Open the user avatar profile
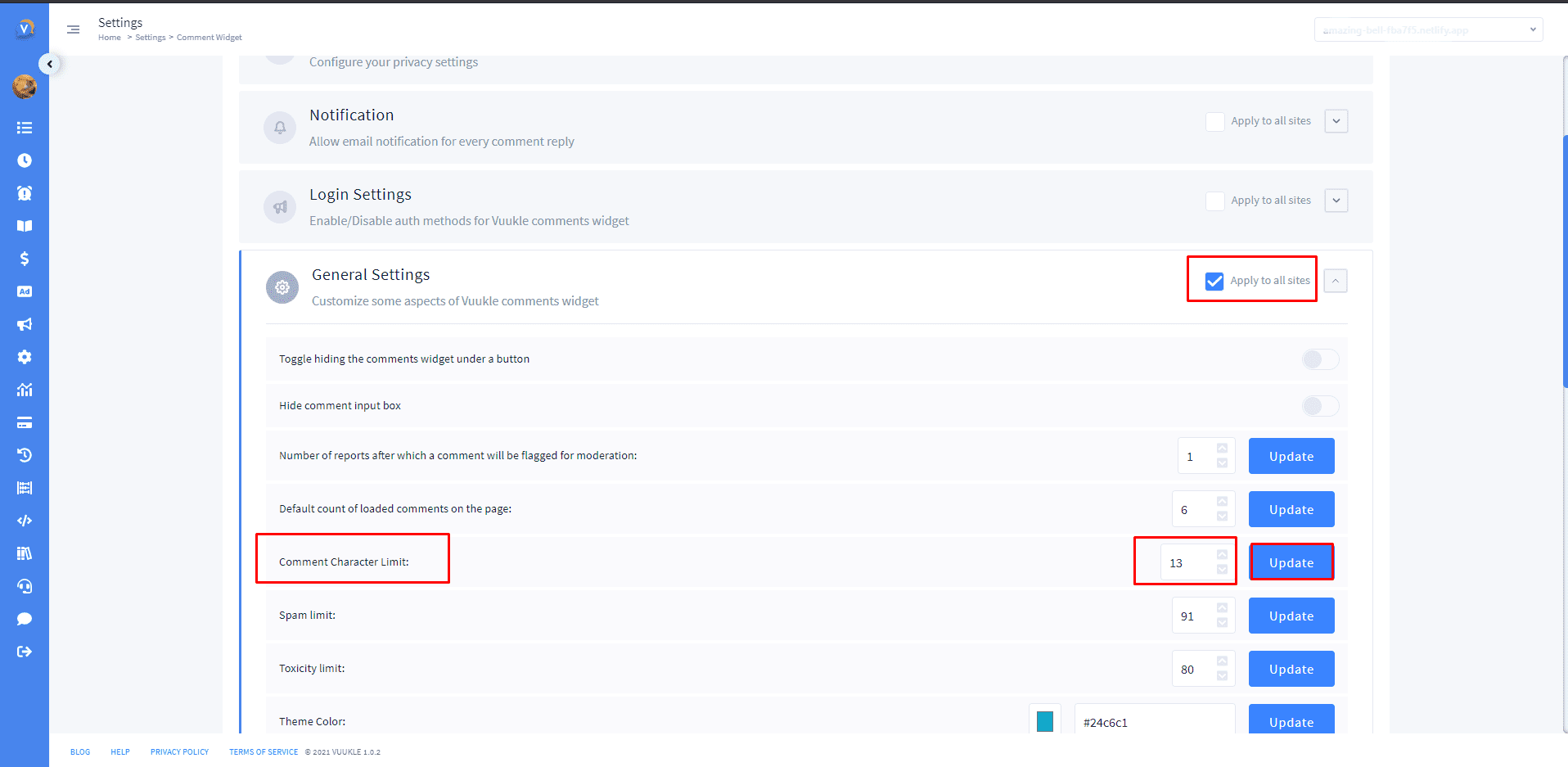Viewport: 1568px width, 767px height. [25, 87]
